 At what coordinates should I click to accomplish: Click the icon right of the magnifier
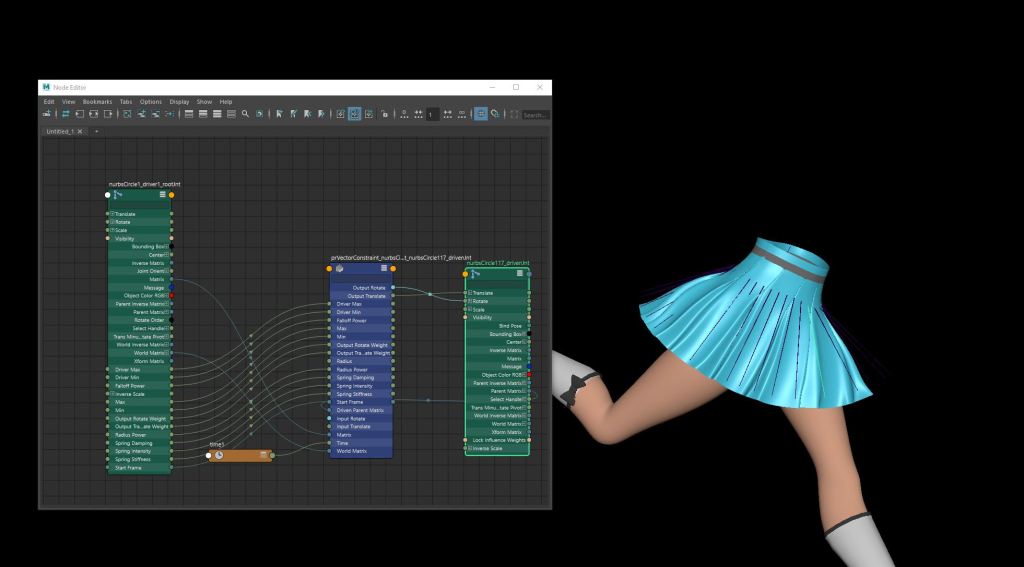coord(259,114)
